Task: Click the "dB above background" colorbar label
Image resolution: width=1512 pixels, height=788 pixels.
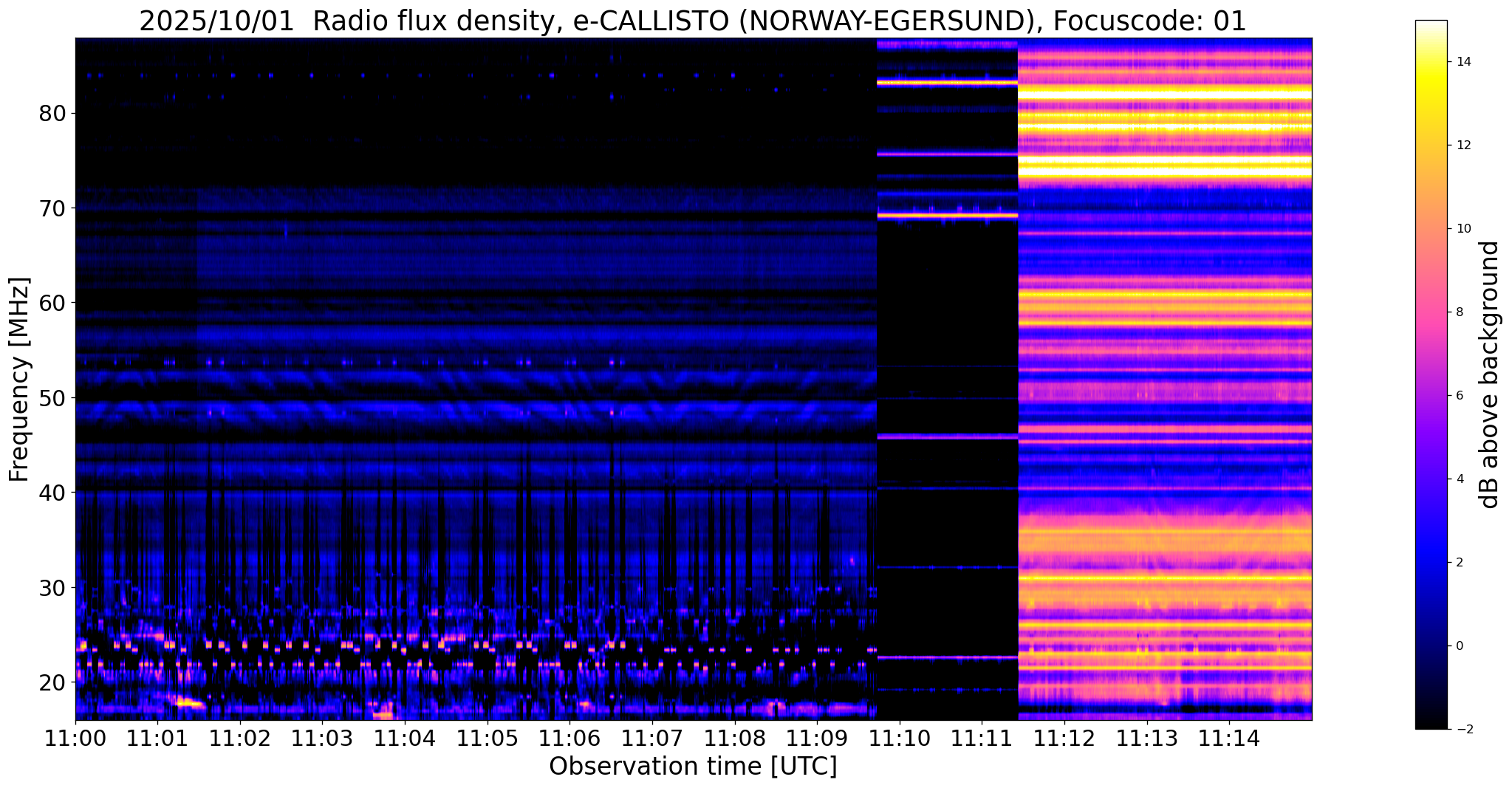Action: pyautogui.click(x=1490, y=374)
